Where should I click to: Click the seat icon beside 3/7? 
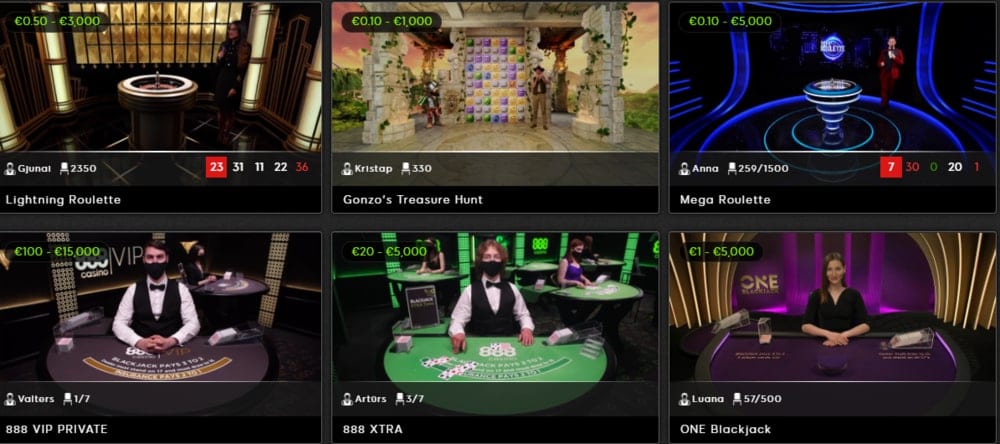click(x=400, y=399)
